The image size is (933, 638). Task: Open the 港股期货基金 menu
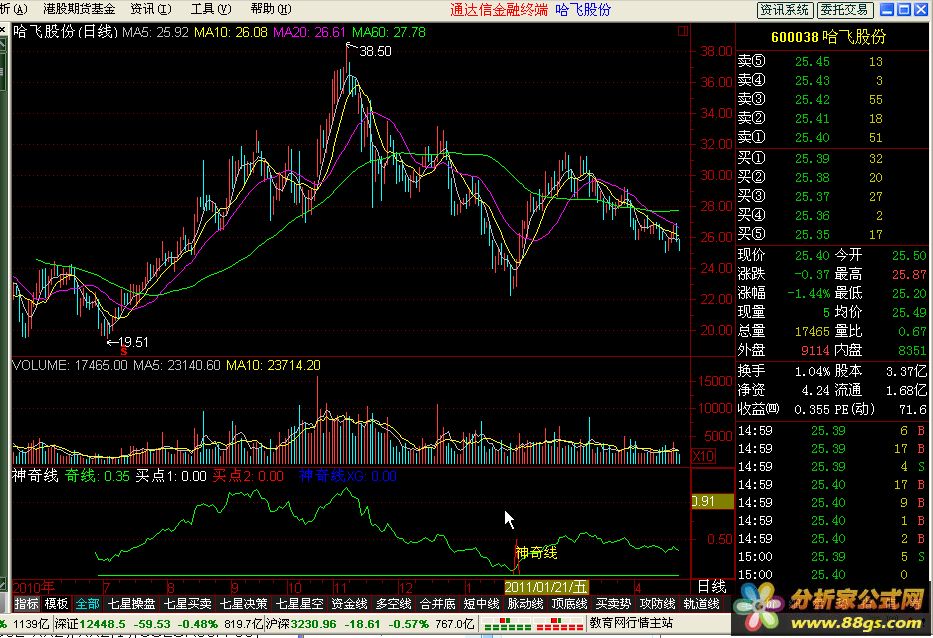coord(79,9)
